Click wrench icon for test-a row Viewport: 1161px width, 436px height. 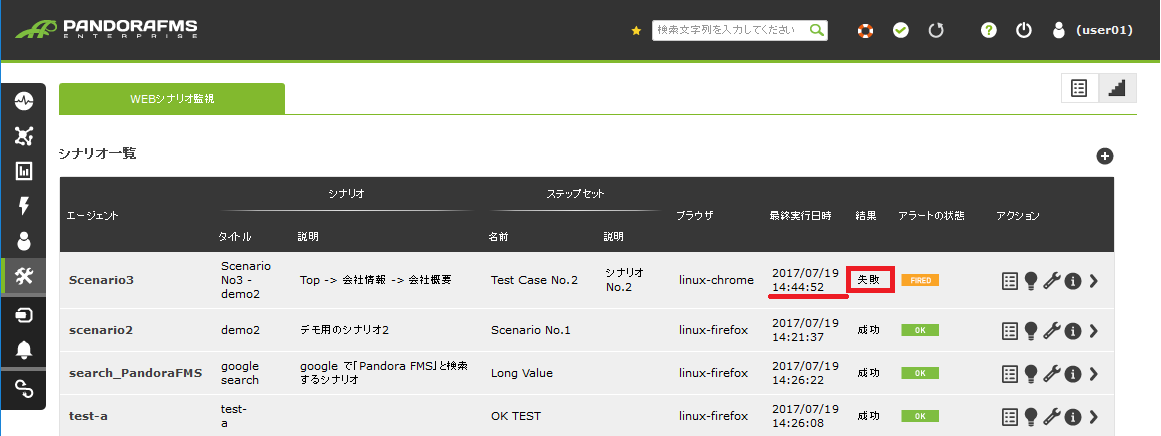(1051, 417)
